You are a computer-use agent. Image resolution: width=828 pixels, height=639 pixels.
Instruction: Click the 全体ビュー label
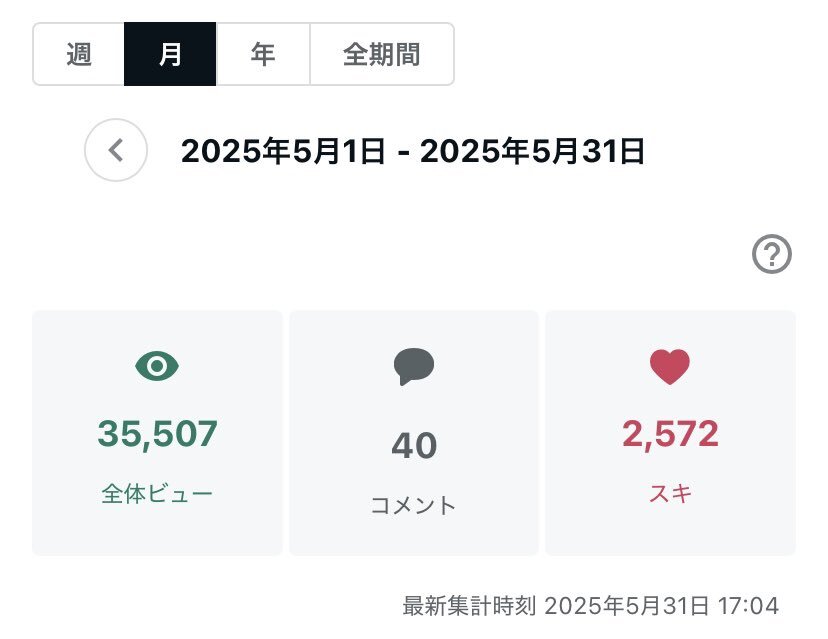157,494
